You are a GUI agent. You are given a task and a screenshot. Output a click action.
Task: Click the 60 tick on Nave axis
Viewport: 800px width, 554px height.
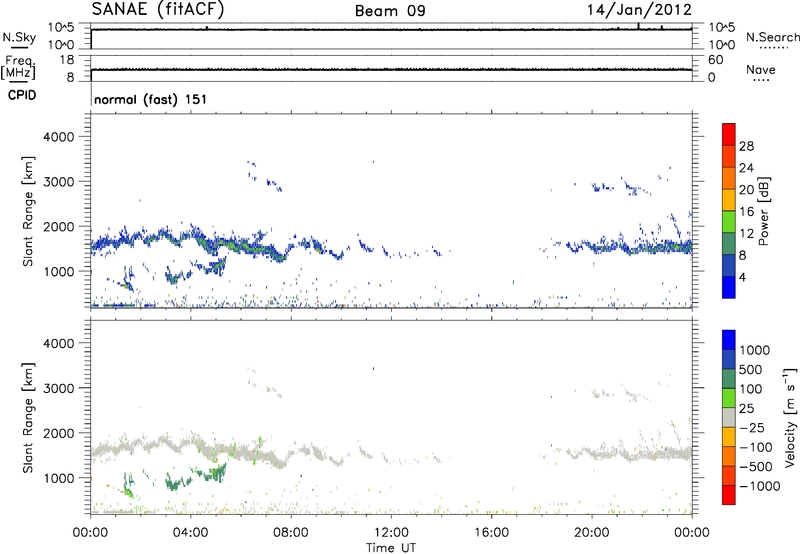[x=715, y=60]
